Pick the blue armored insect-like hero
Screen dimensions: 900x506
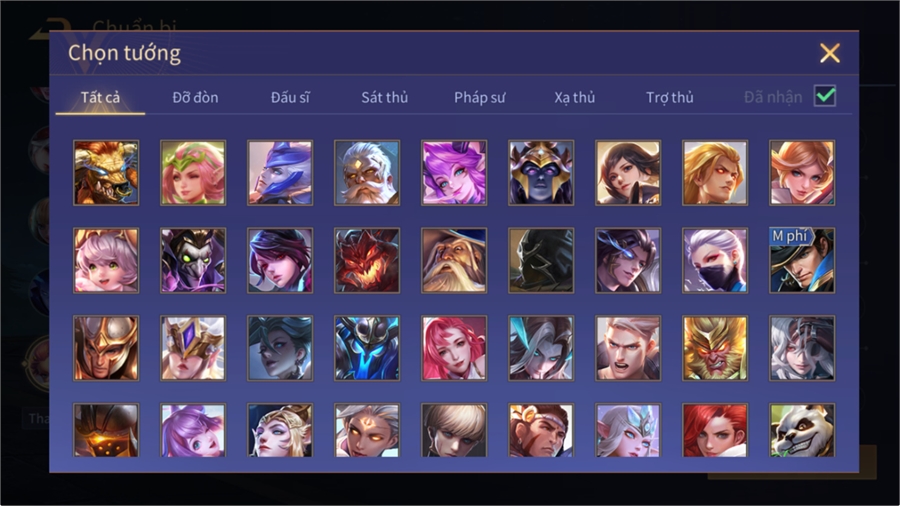tap(367, 348)
